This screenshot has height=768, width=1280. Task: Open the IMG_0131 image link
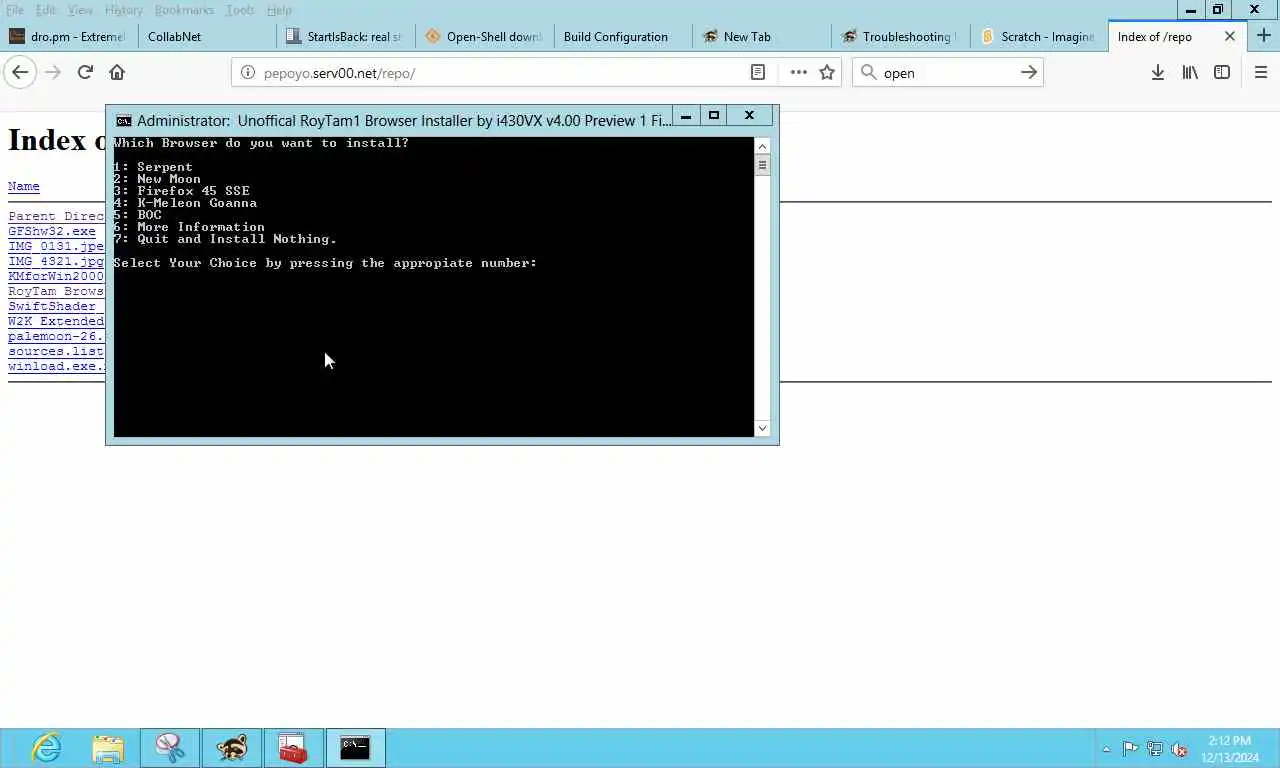point(56,246)
